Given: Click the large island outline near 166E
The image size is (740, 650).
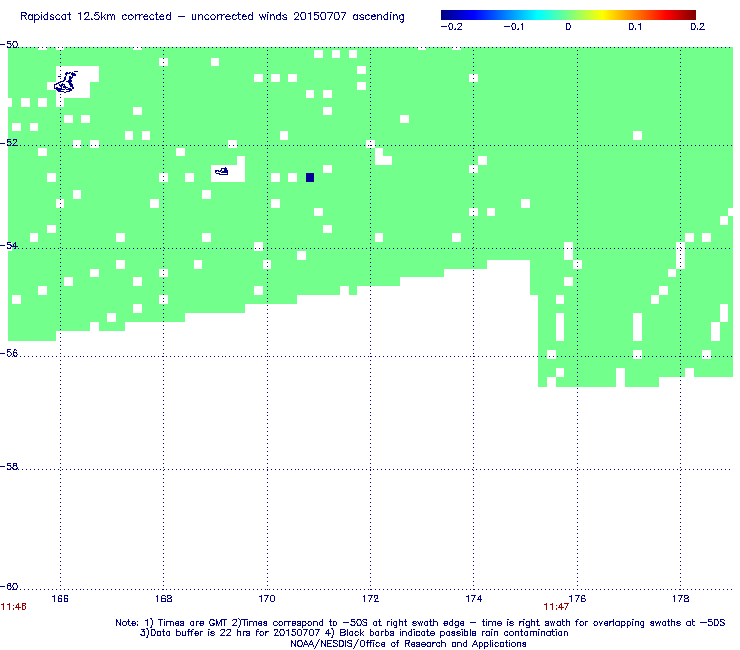Looking at the screenshot, I should tap(66, 82).
